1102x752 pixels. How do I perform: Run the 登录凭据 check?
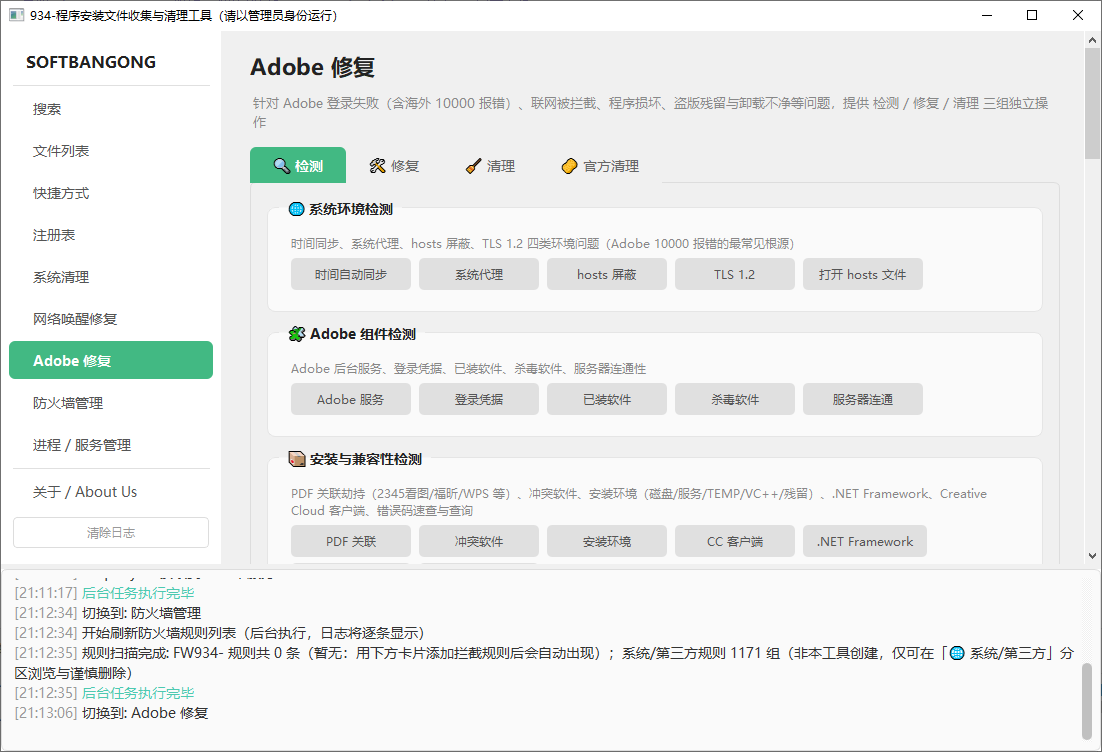point(479,399)
